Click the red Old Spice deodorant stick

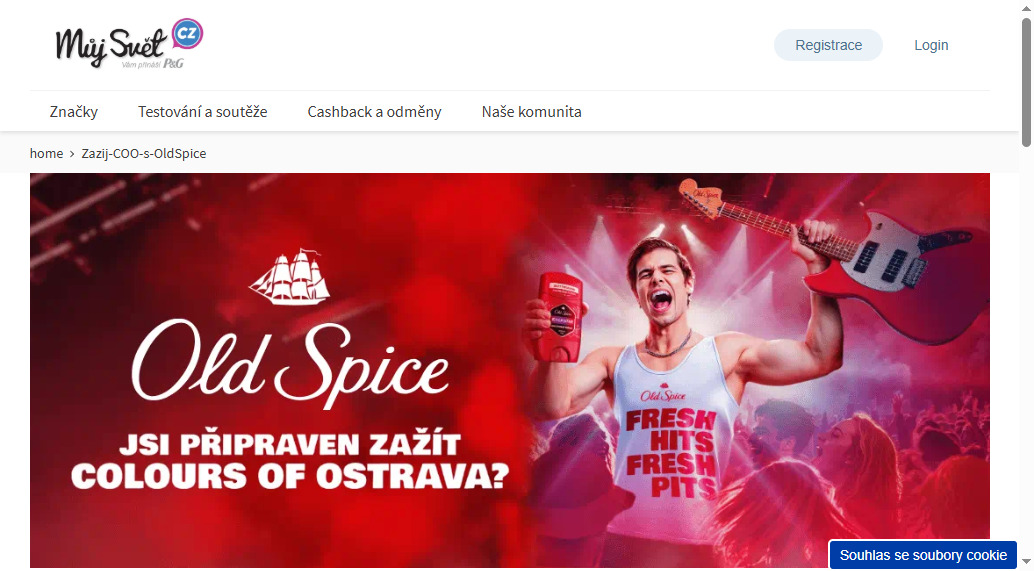click(x=557, y=318)
